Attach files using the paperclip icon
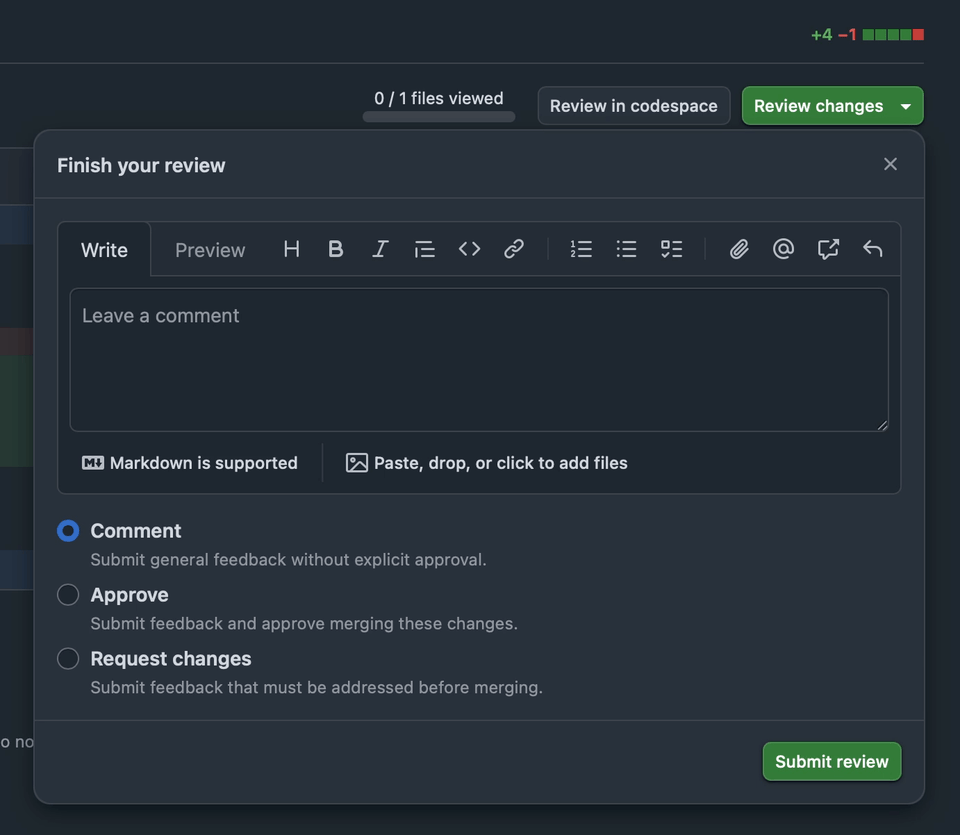The image size is (960, 835). point(739,249)
